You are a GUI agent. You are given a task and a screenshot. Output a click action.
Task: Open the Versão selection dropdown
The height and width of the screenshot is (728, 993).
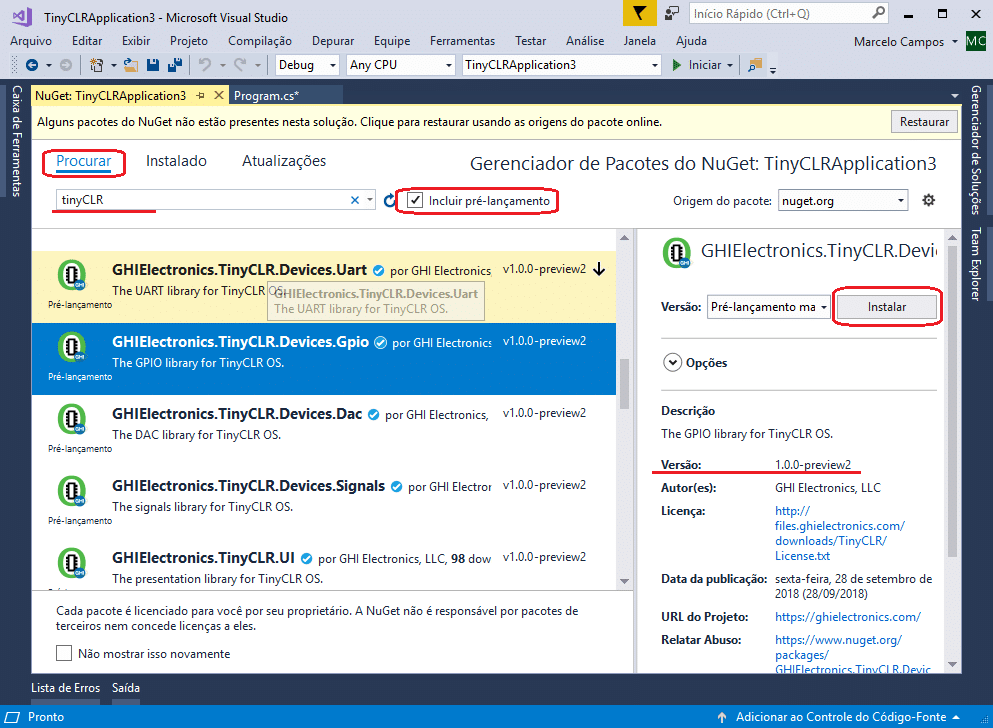(768, 307)
